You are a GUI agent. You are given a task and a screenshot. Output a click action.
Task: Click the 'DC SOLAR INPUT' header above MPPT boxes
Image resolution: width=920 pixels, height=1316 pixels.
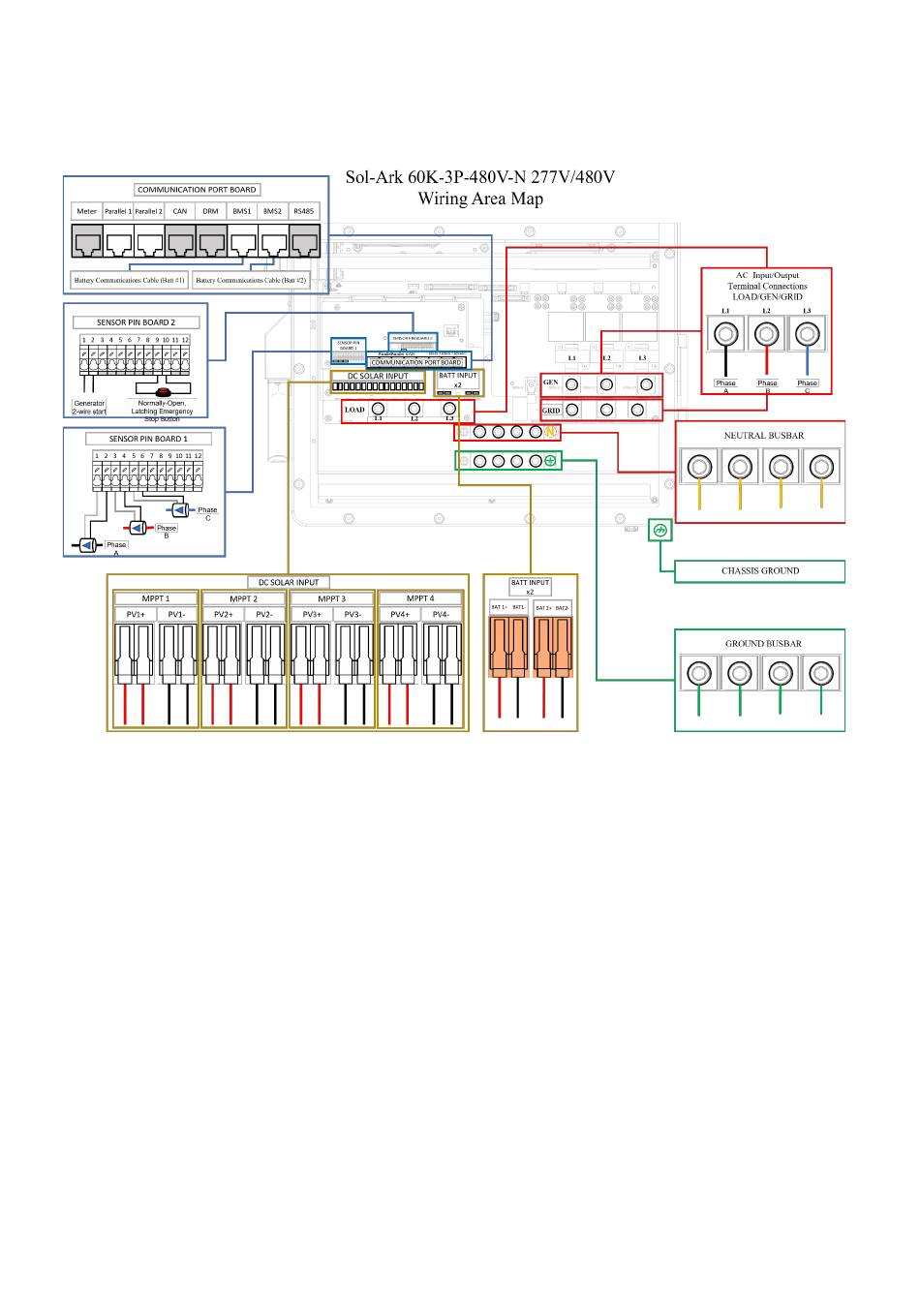tap(289, 582)
